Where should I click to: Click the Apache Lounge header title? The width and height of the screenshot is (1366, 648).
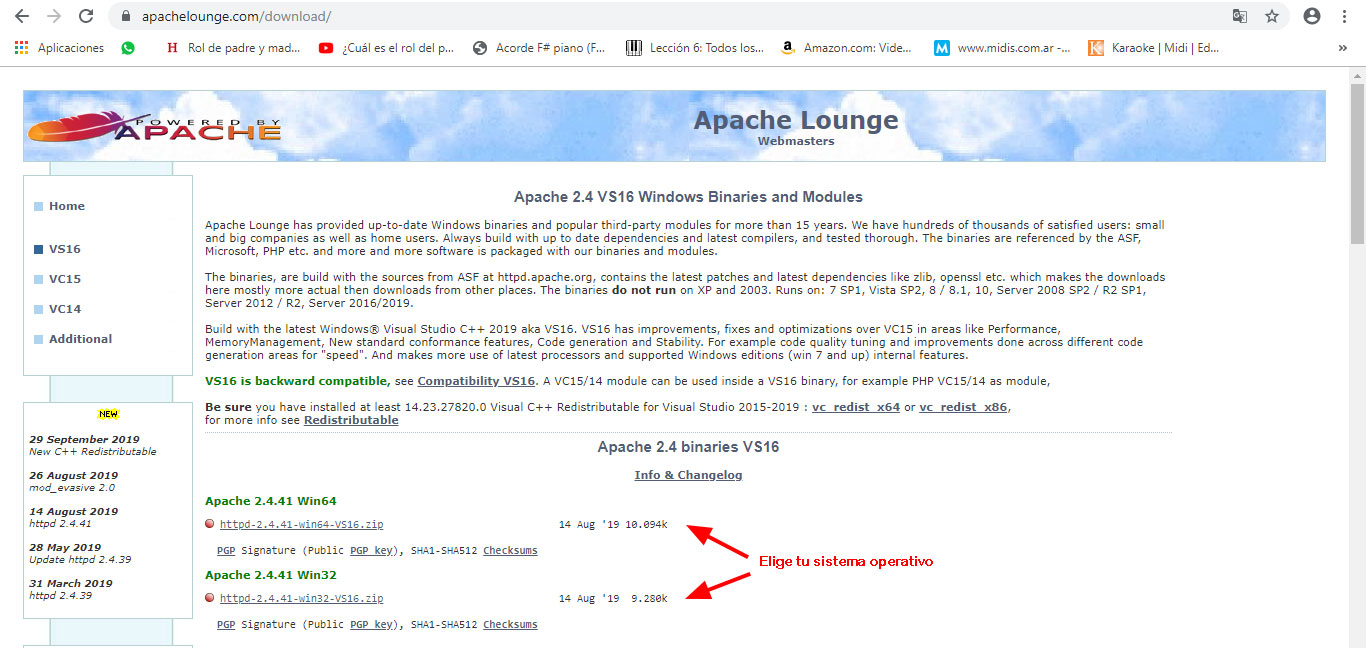(x=796, y=120)
